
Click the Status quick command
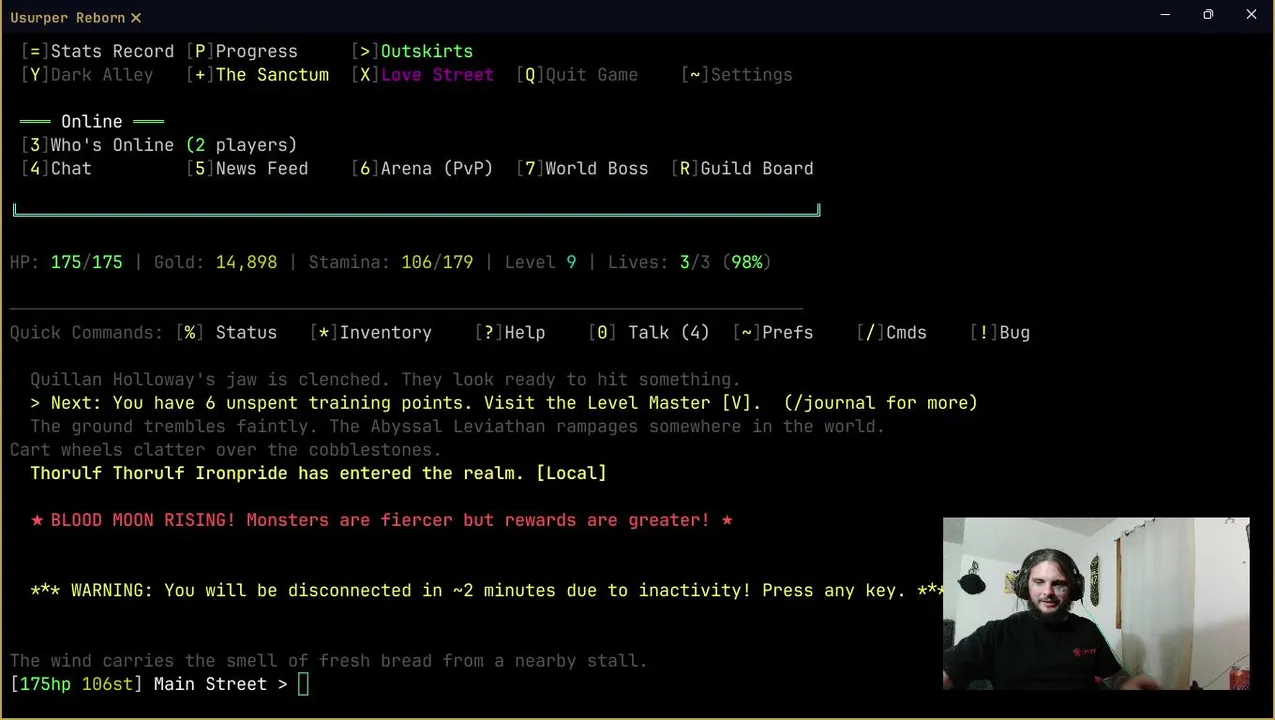[x=226, y=333]
